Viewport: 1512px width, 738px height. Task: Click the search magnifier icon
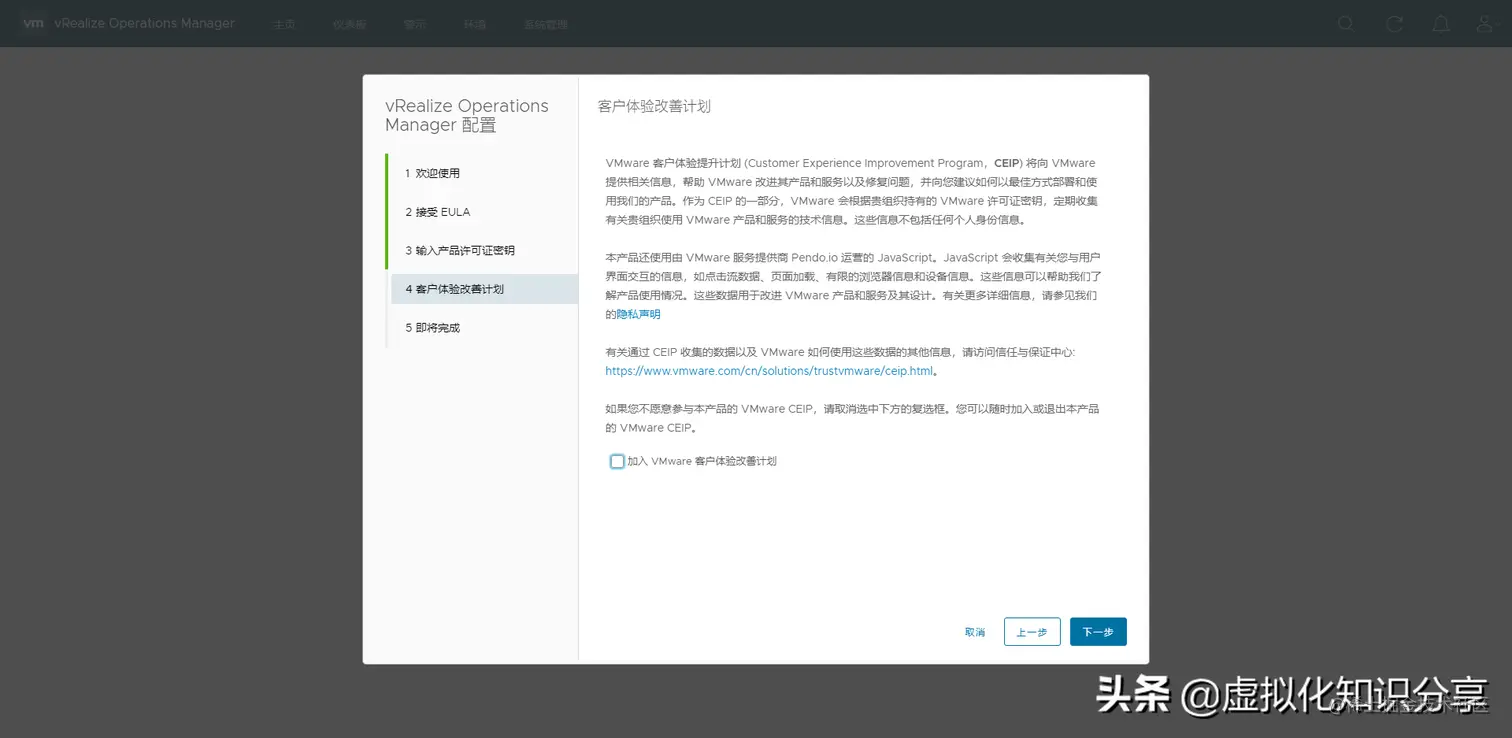[1345, 23]
